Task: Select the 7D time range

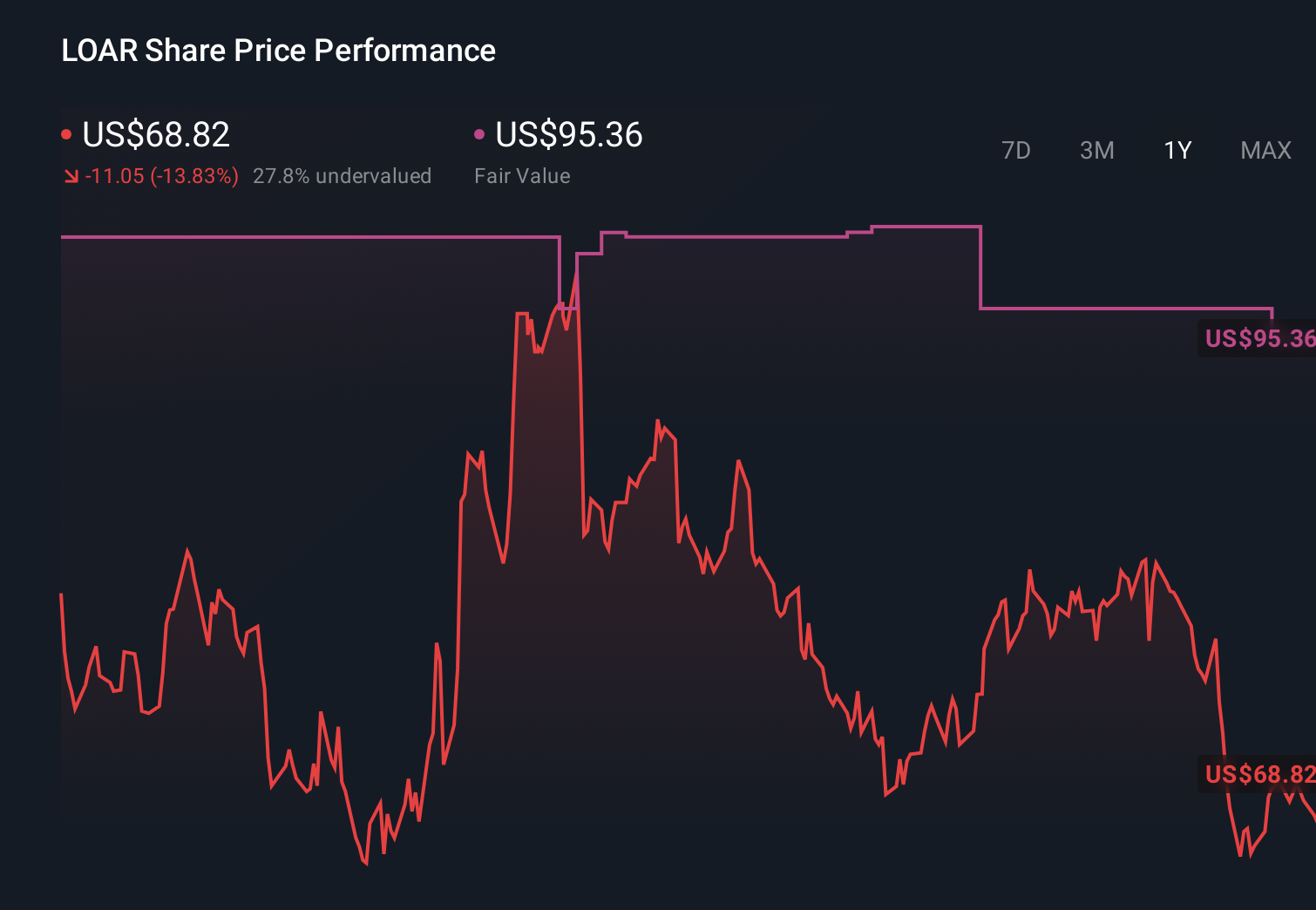Action: point(1017,150)
